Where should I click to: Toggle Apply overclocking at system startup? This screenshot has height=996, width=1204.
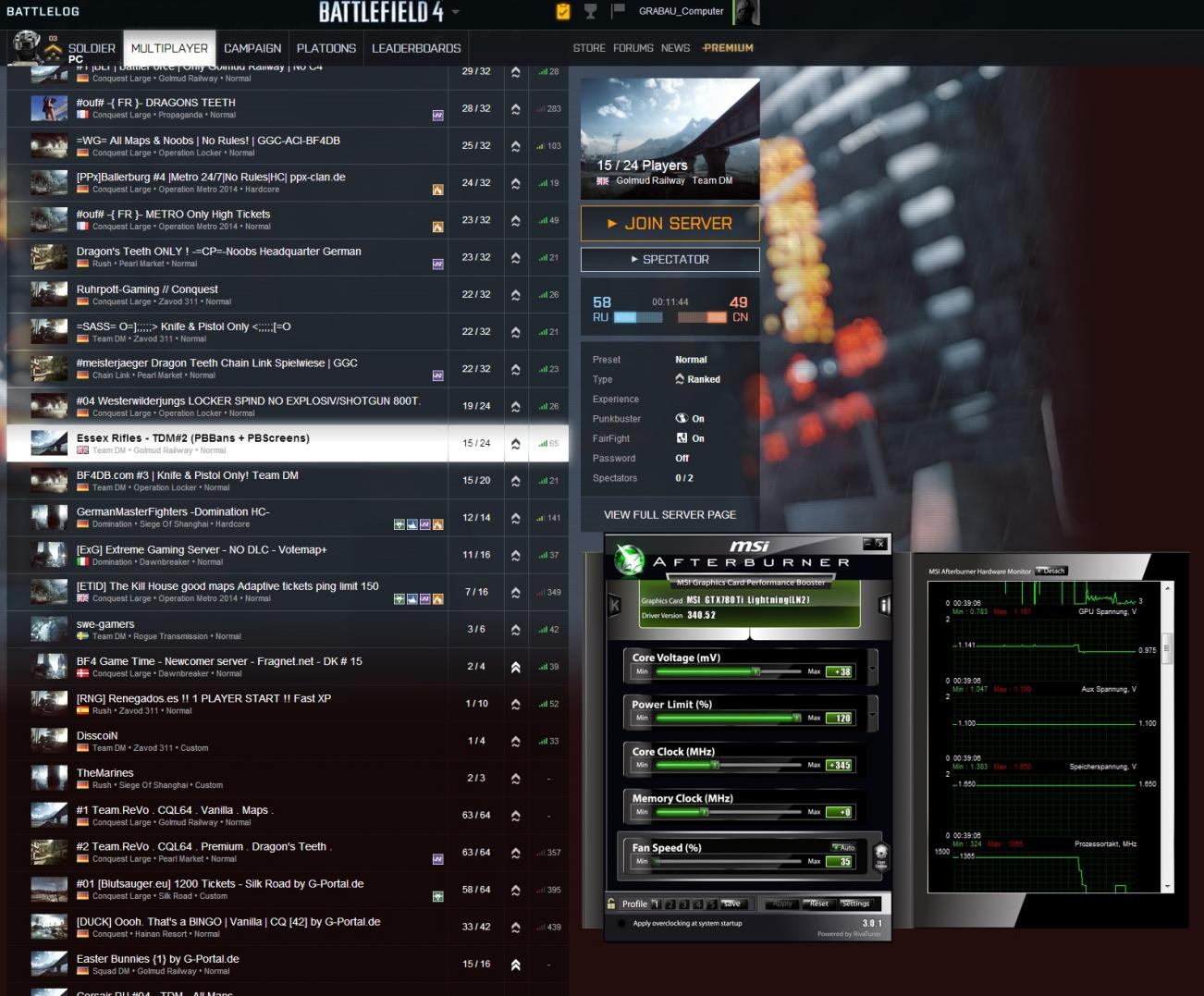click(x=620, y=923)
